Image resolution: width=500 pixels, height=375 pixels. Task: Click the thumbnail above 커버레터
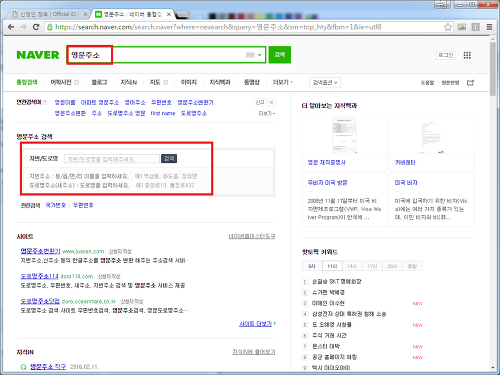[x=432, y=135]
